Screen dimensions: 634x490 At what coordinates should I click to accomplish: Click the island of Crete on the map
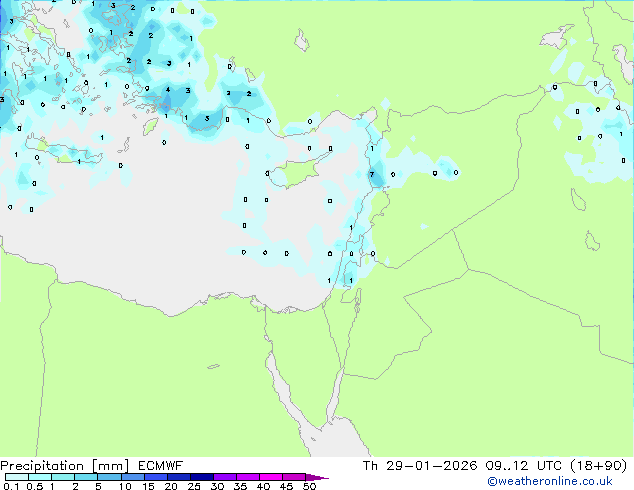coord(65,150)
